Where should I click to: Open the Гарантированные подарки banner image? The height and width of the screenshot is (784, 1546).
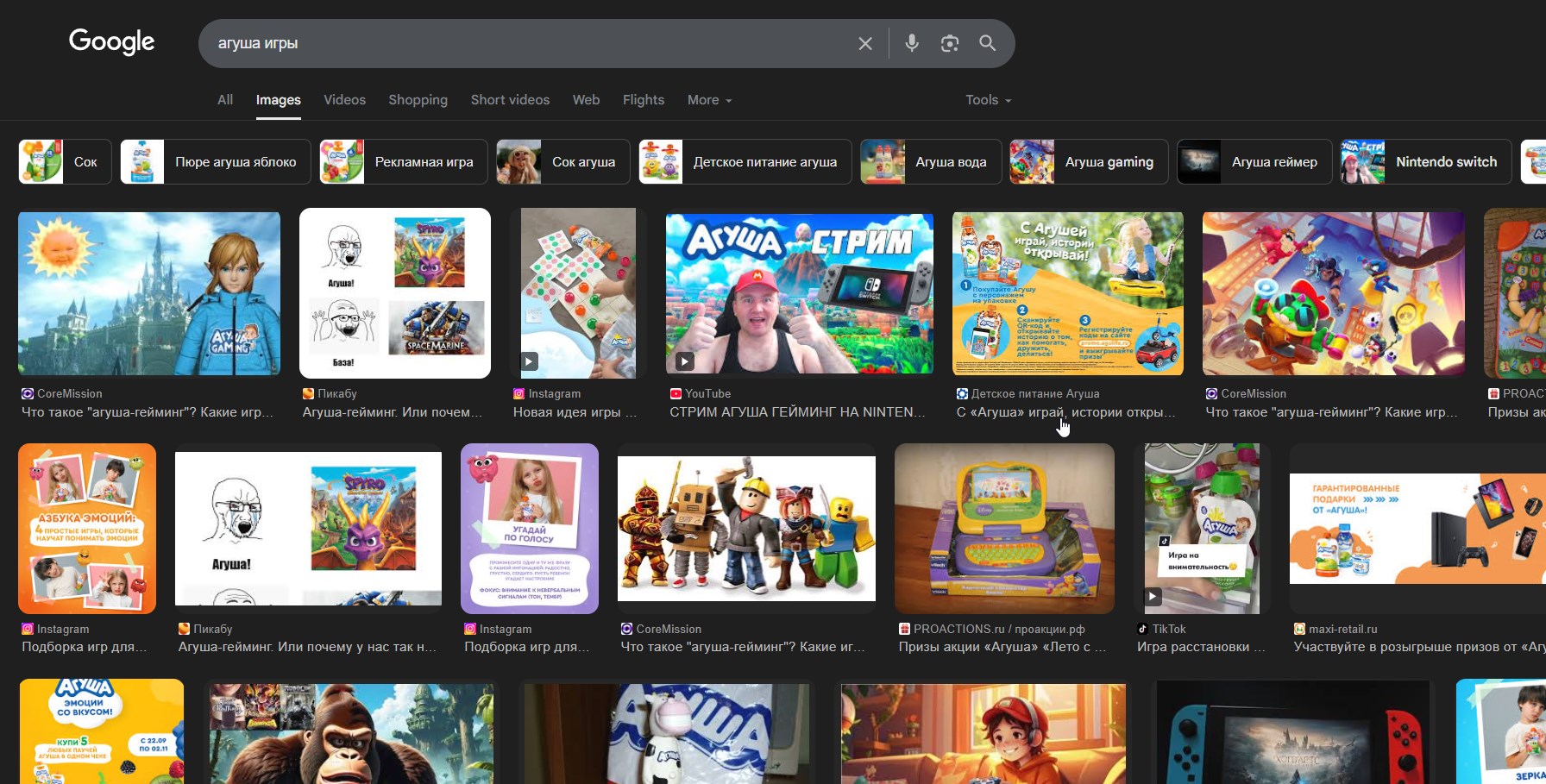(x=1417, y=529)
